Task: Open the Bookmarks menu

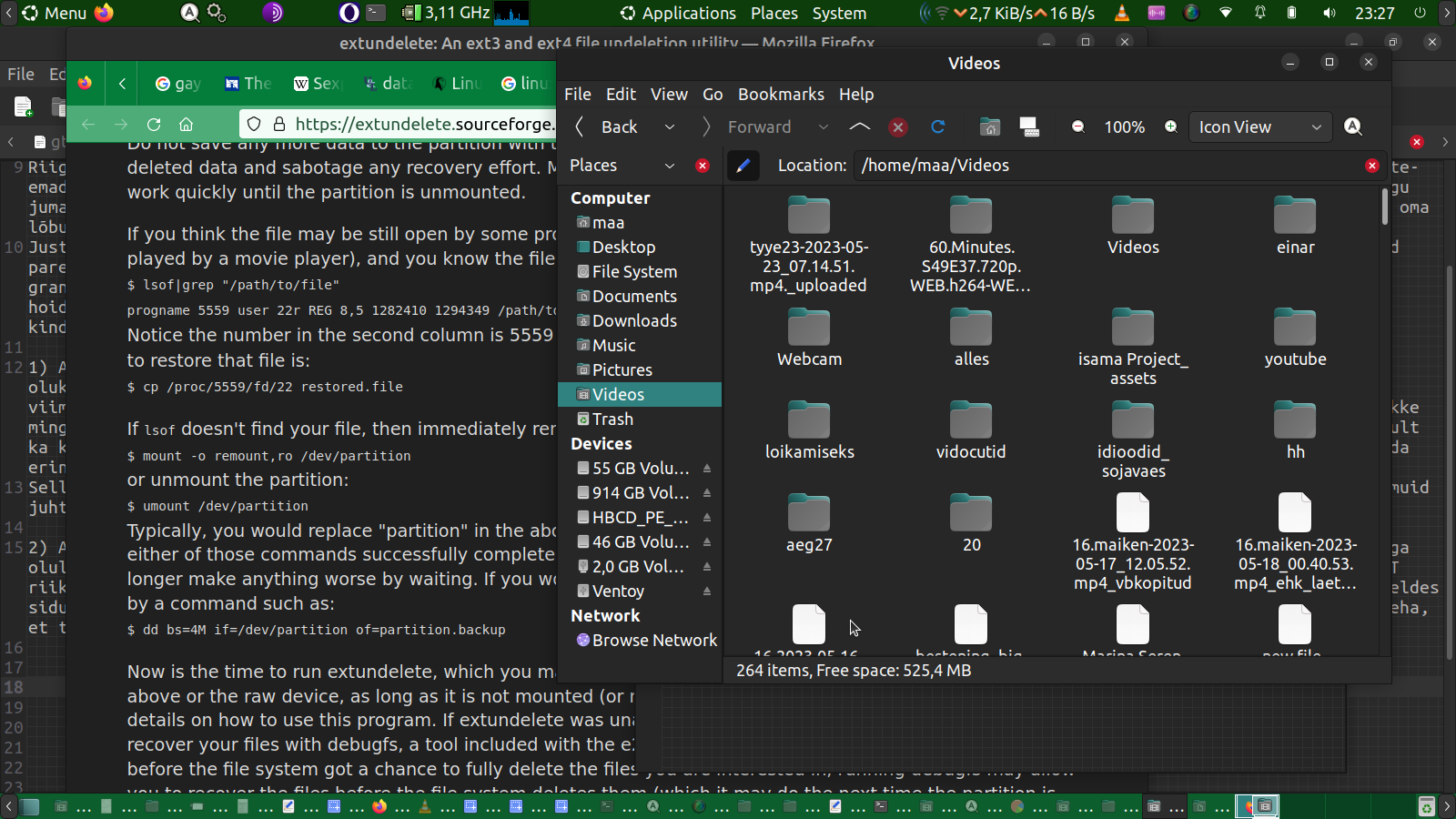Action: click(781, 94)
